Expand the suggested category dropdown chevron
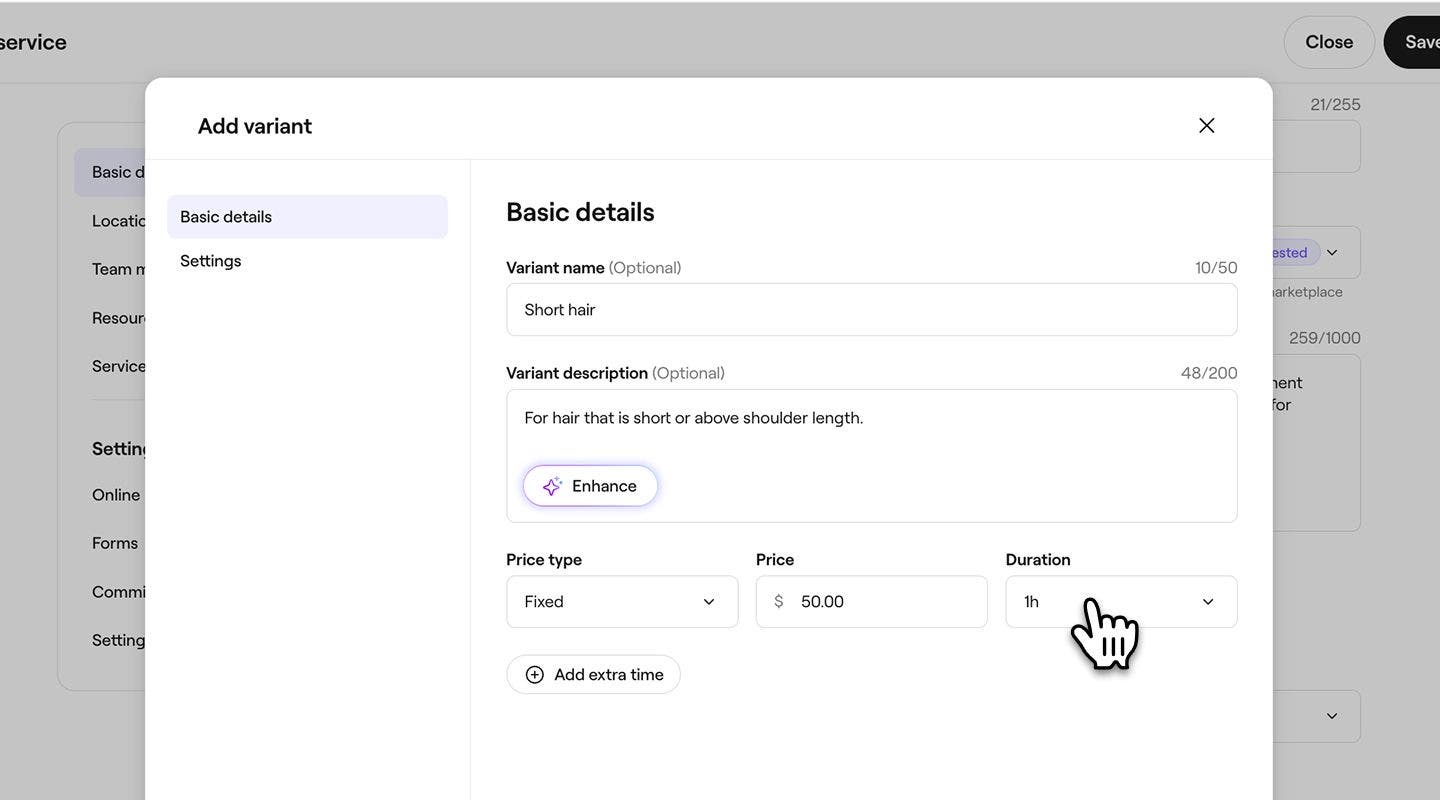This screenshot has height=800, width=1440. pos(1332,253)
